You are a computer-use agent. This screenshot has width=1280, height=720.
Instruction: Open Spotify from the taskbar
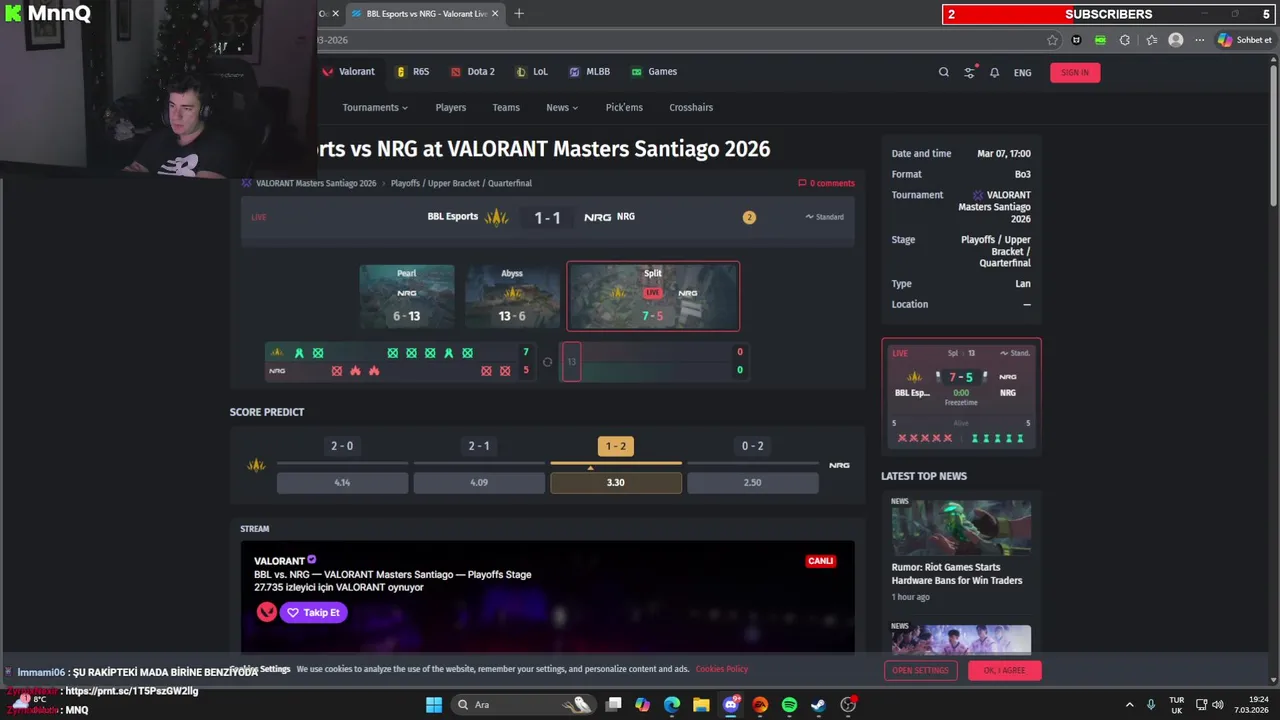789,705
